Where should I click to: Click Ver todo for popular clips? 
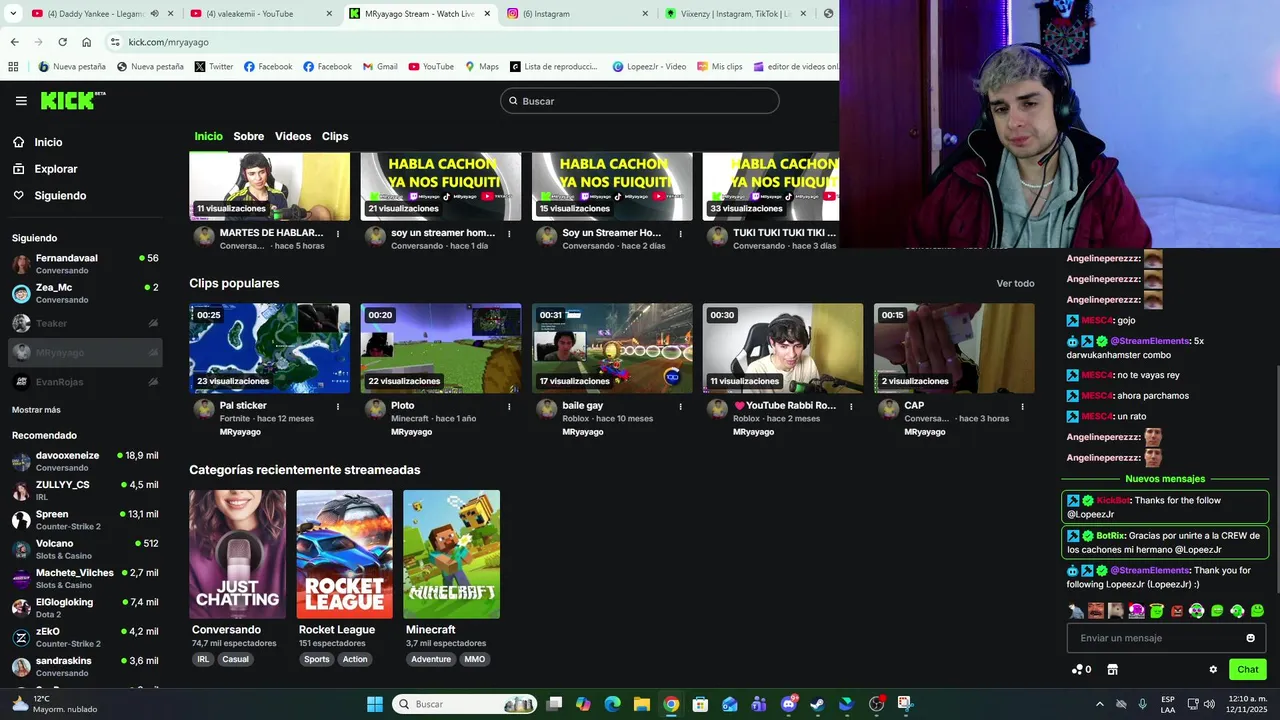point(1015,284)
